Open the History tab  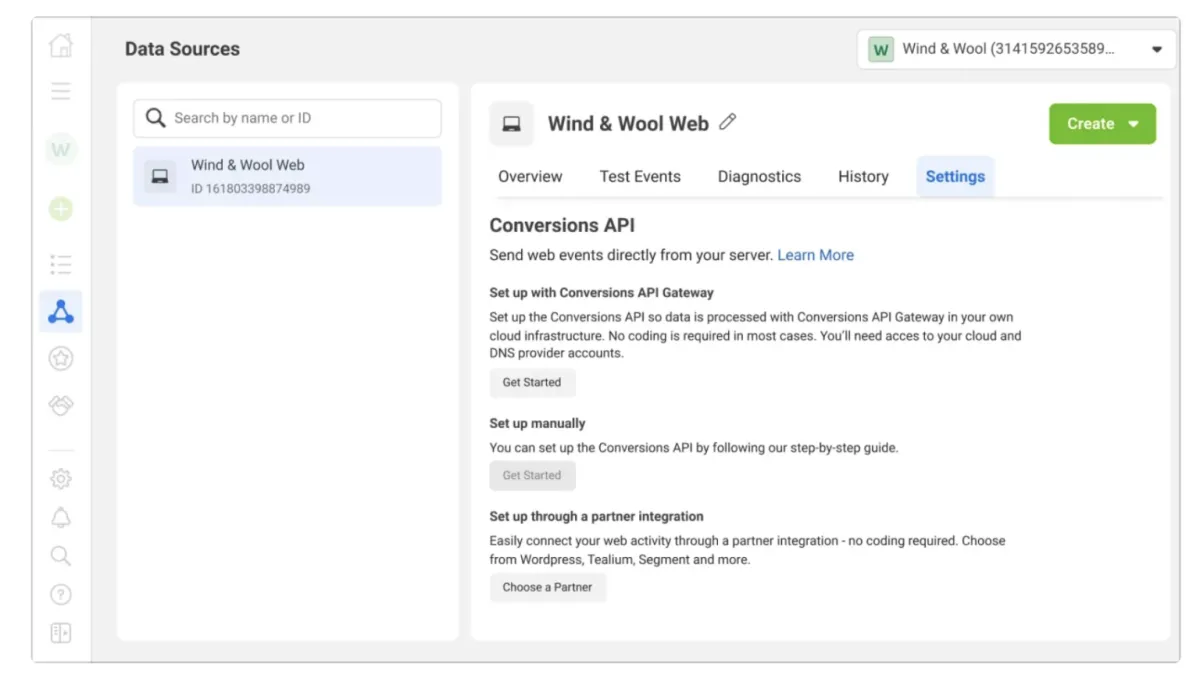(x=863, y=176)
